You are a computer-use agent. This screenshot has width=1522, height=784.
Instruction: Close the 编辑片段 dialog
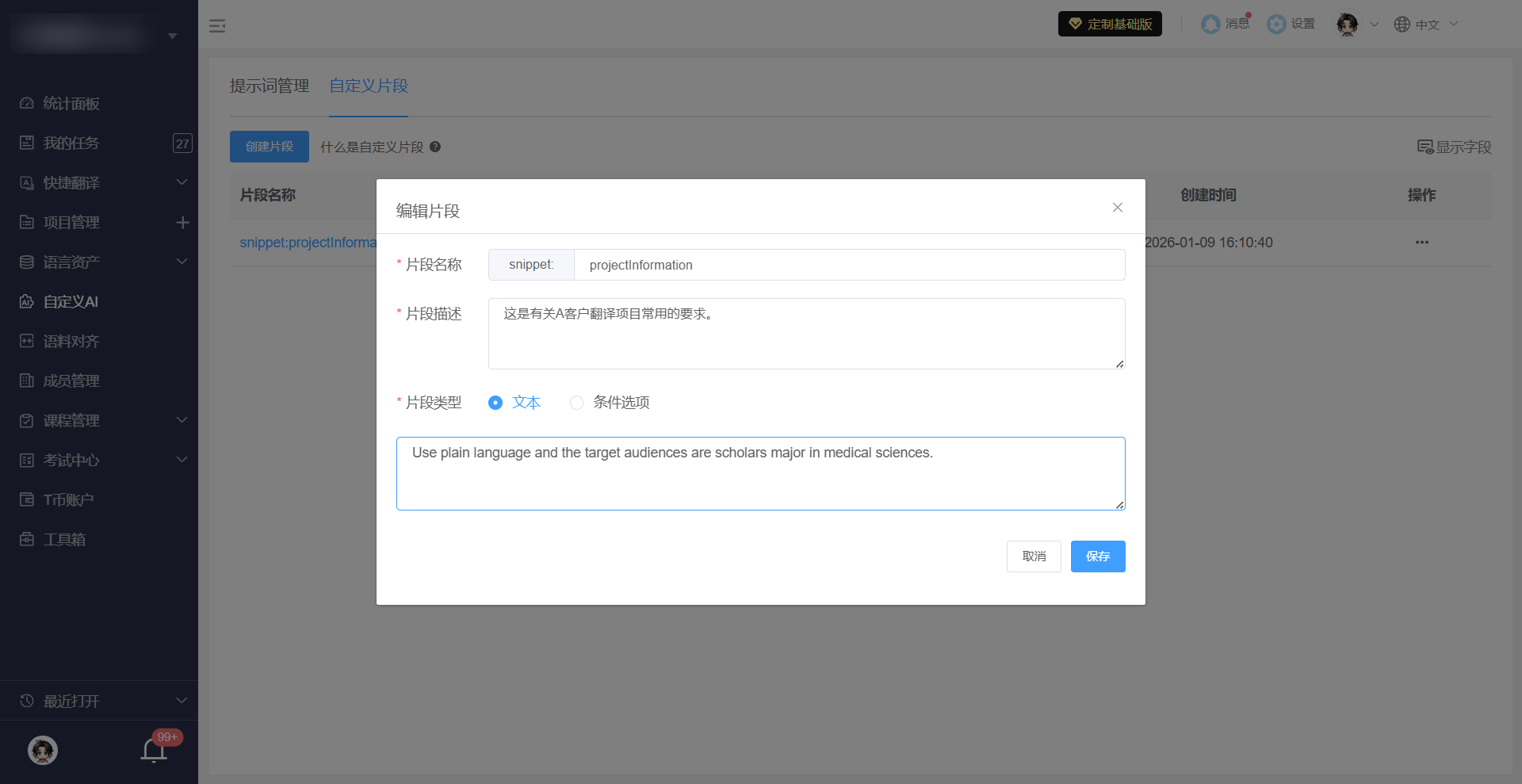click(x=1117, y=208)
